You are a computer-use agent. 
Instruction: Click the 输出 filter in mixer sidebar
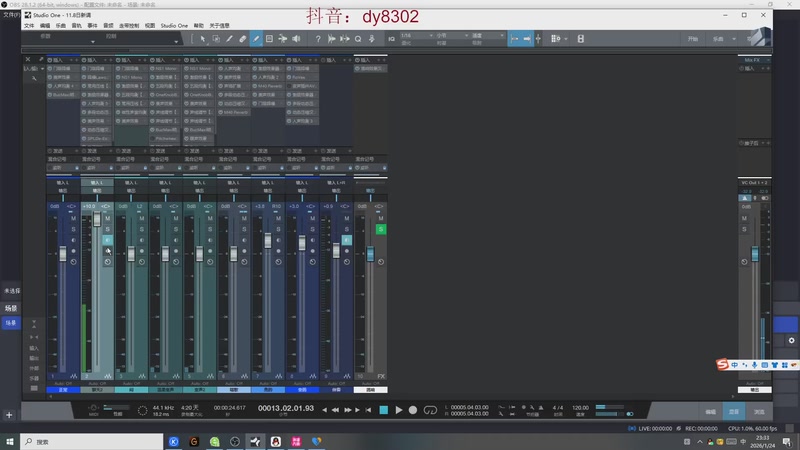pos(34,358)
